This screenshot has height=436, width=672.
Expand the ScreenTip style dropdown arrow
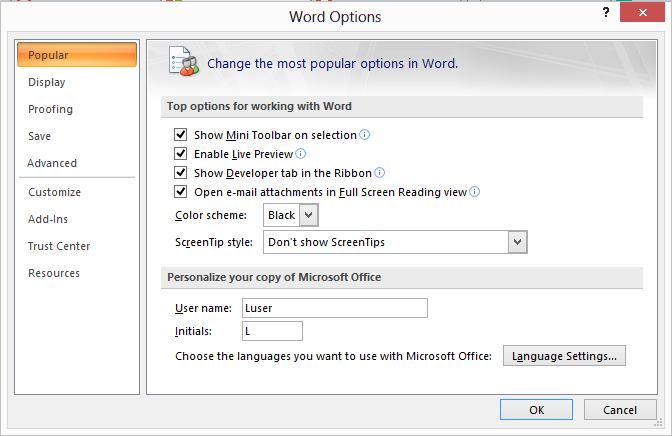pos(517,242)
